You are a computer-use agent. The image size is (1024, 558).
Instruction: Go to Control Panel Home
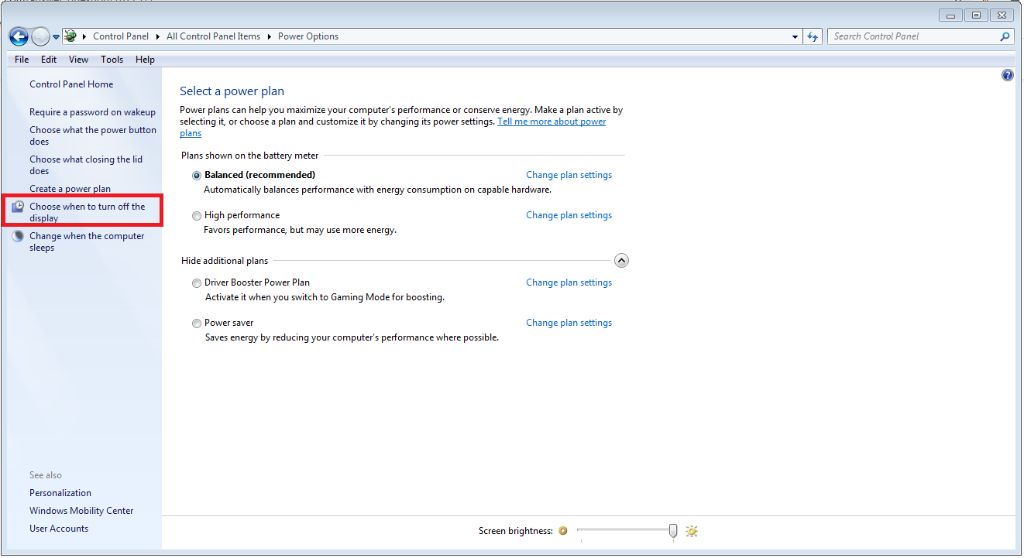click(71, 84)
